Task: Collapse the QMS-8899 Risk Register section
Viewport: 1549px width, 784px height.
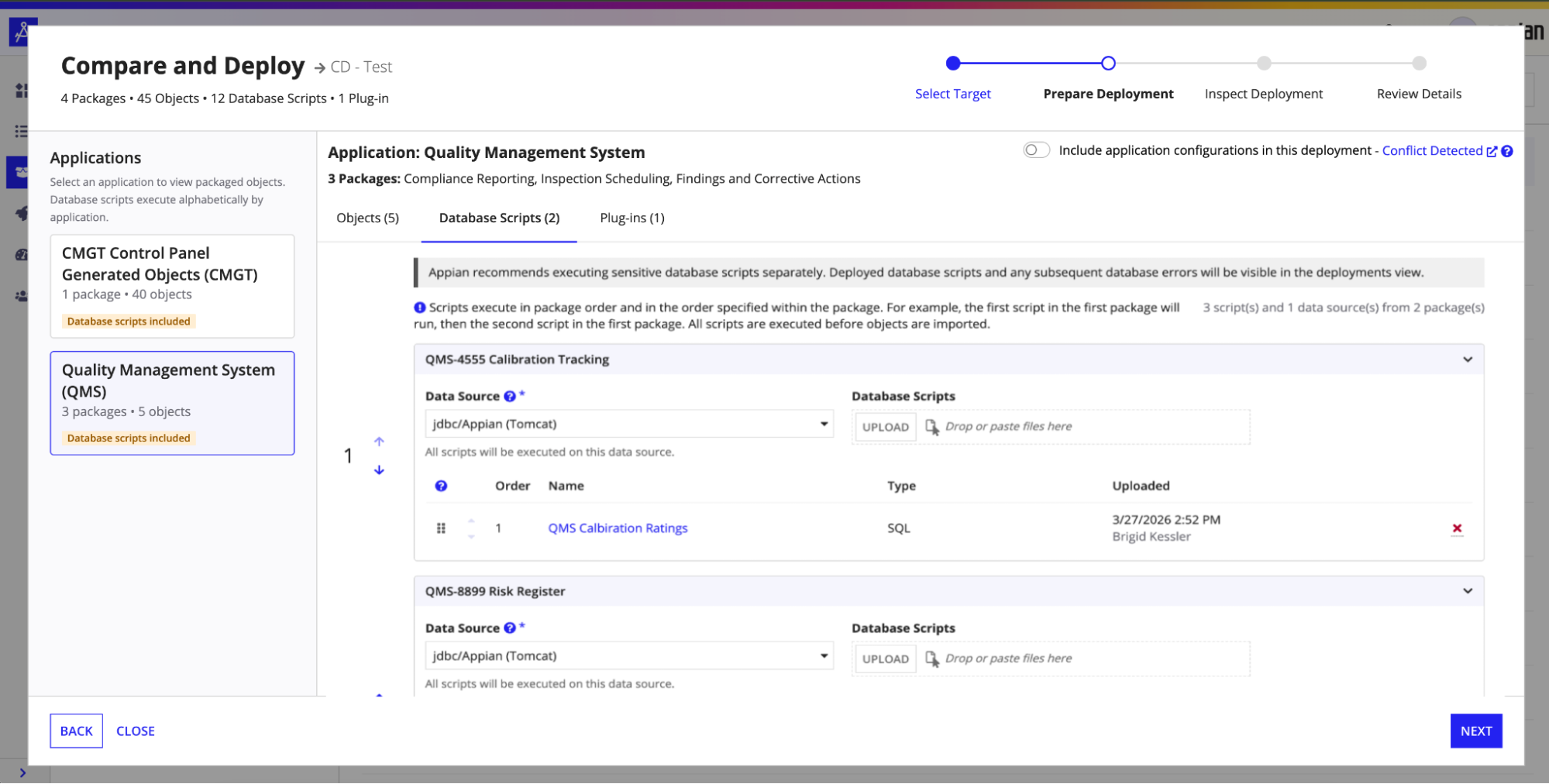Action: tap(1468, 591)
